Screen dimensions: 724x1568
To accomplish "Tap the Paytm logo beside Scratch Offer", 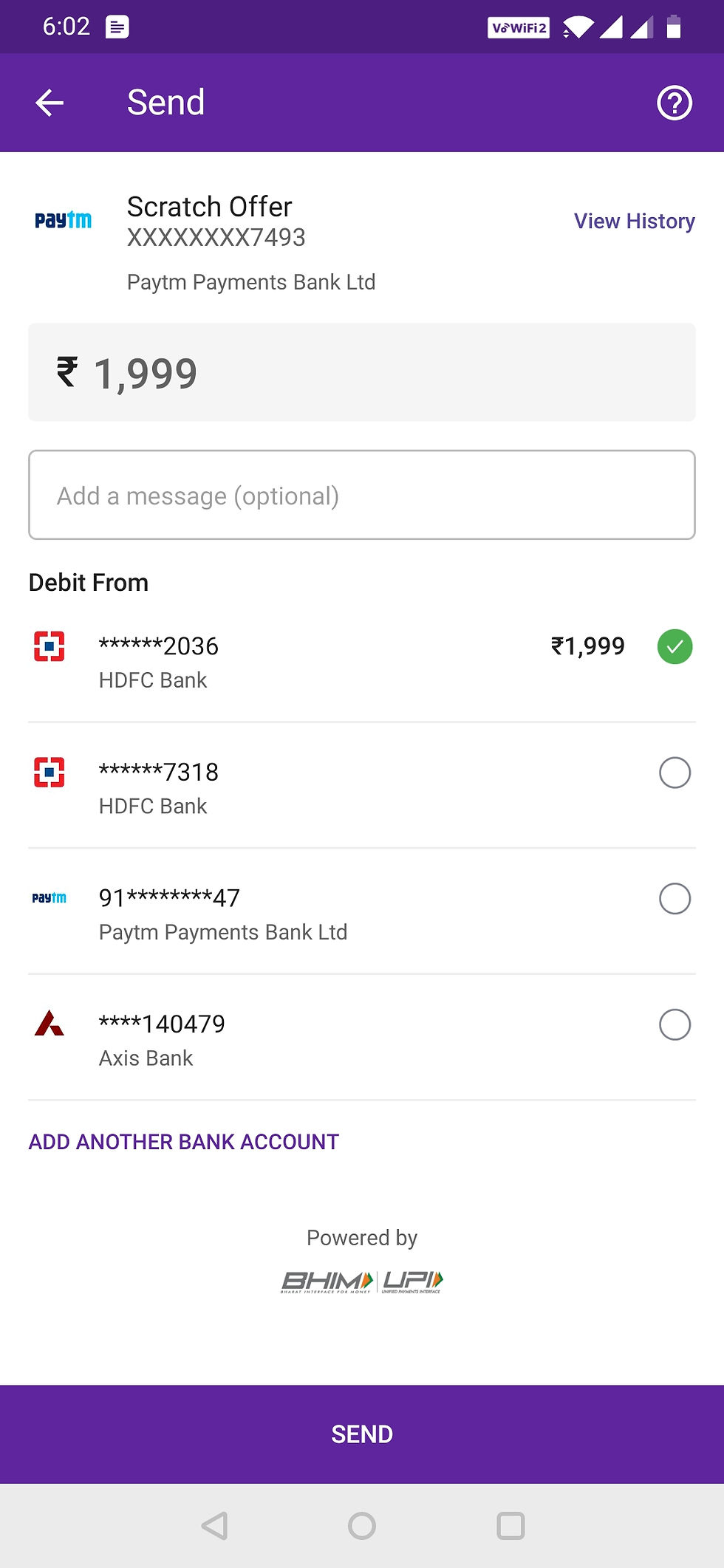I will coord(64,220).
